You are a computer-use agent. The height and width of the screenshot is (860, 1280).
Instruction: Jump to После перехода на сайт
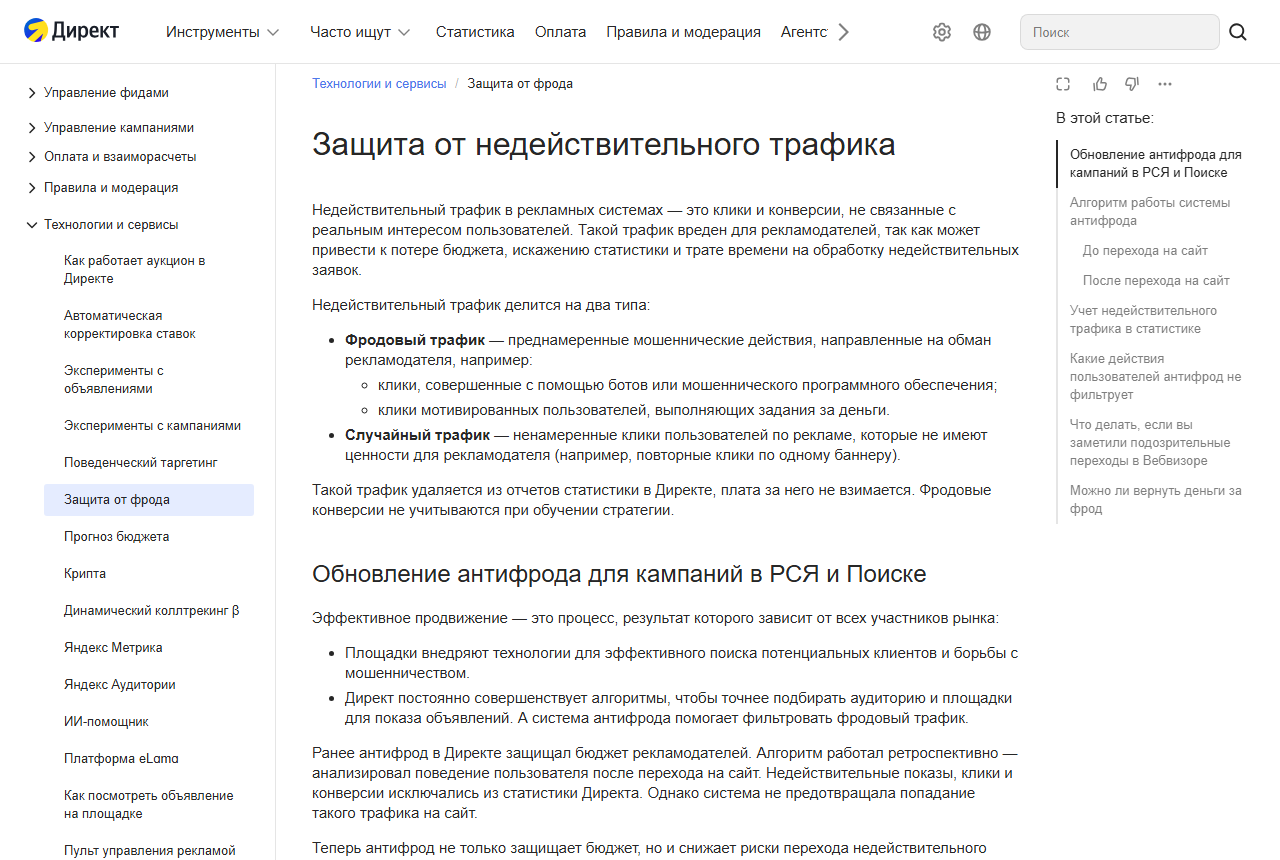point(1156,281)
